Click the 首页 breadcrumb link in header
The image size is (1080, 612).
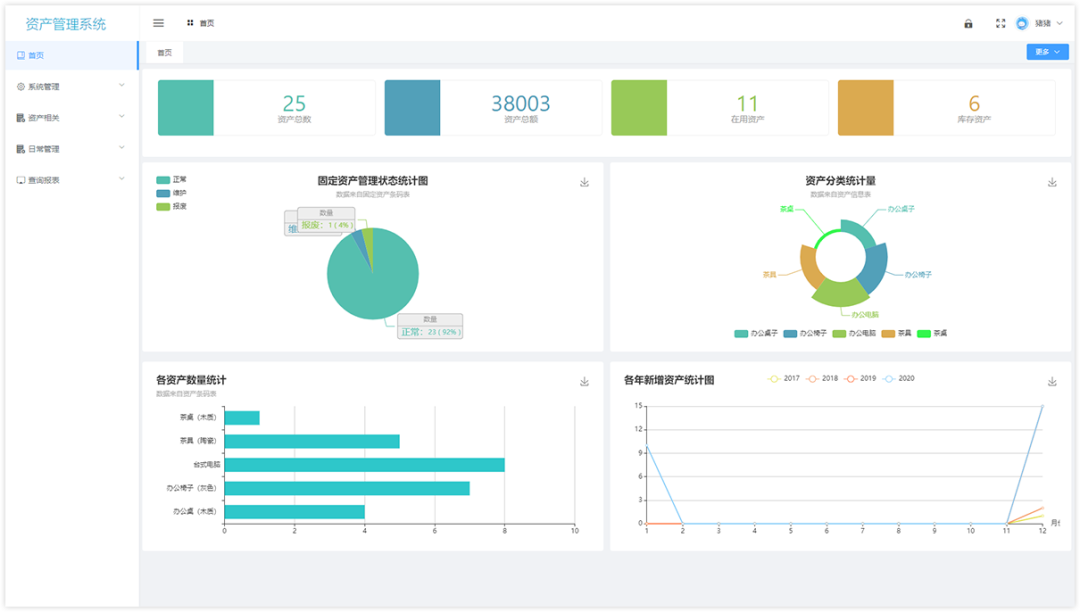coord(207,23)
